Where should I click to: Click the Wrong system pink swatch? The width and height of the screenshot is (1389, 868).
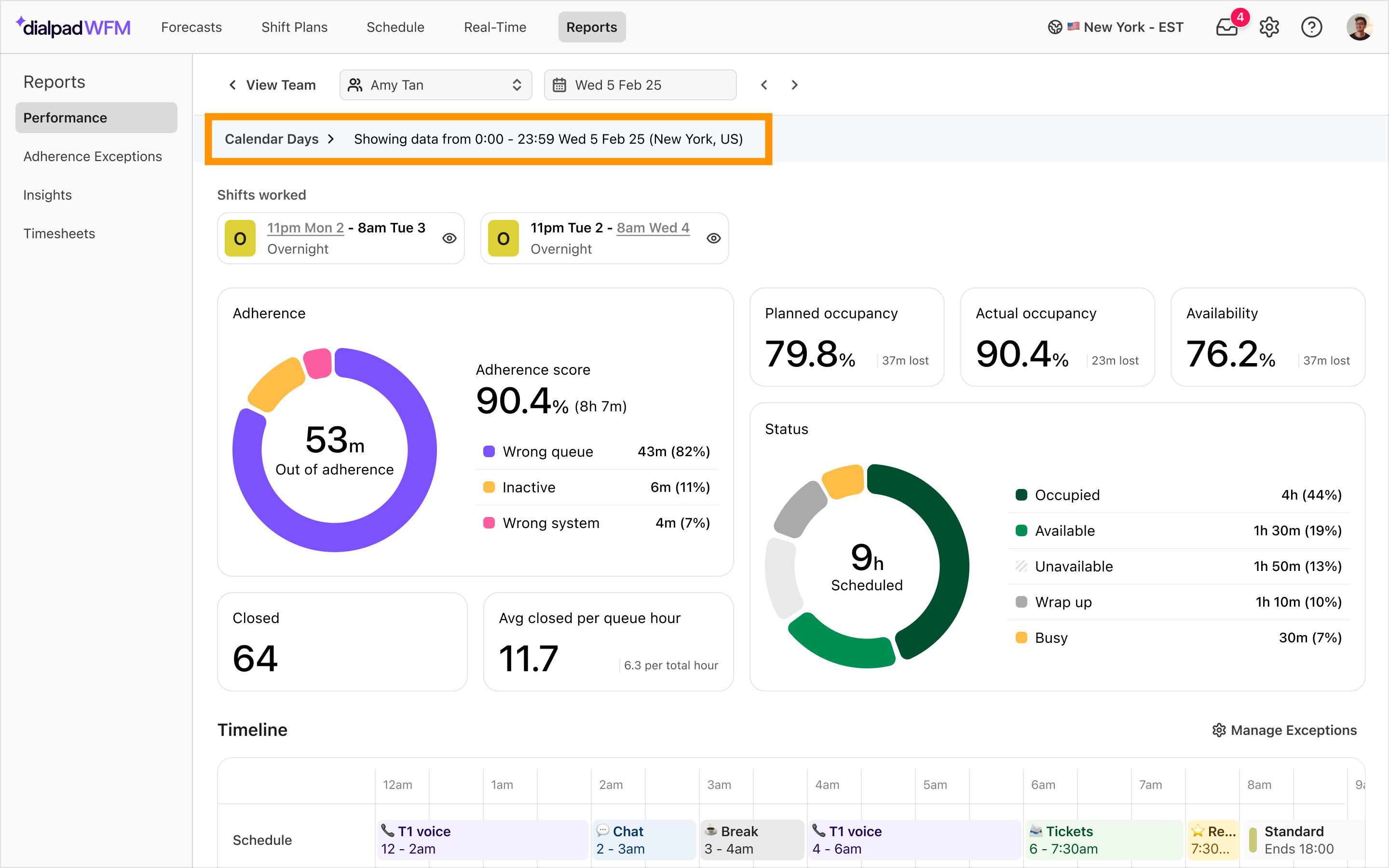pyautogui.click(x=489, y=522)
